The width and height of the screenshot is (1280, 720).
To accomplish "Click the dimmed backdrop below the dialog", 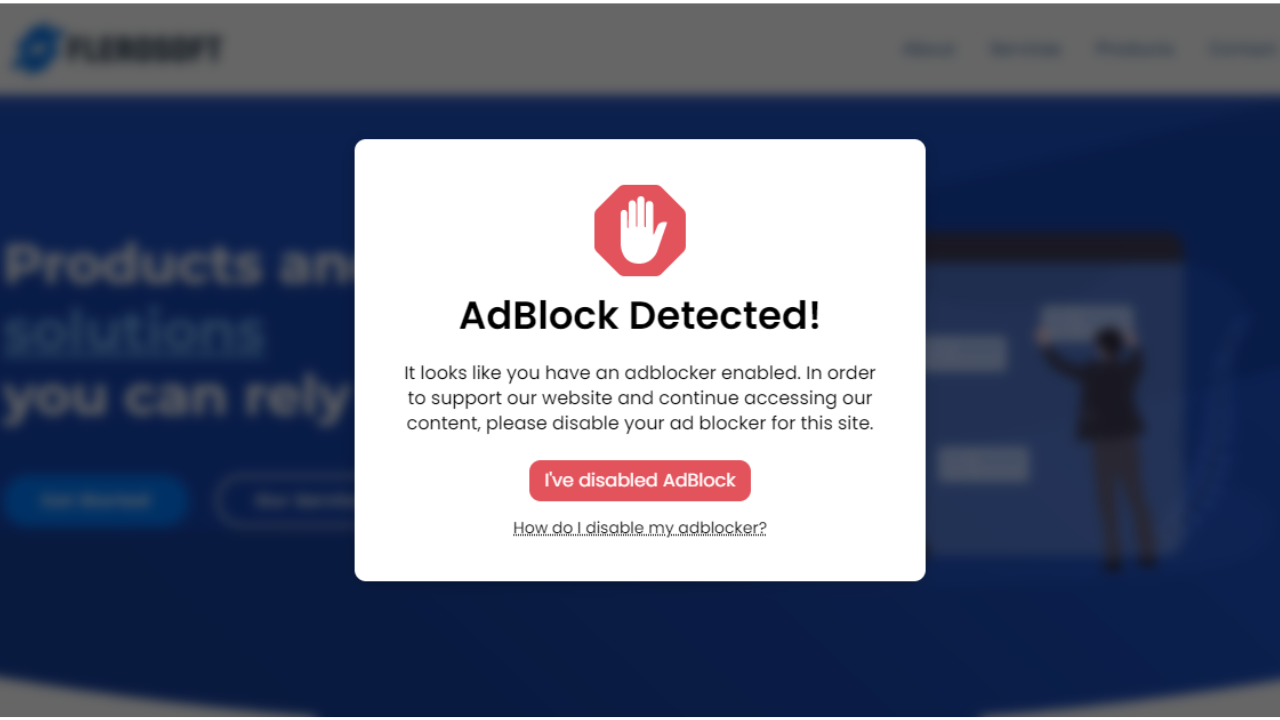I will click(x=640, y=650).
